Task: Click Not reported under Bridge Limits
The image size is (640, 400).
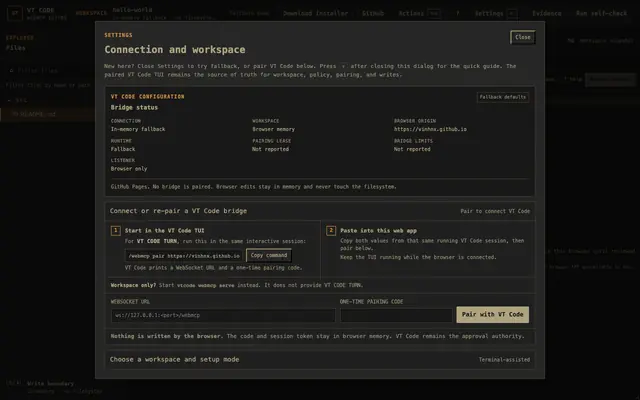Action: [412, 149]
